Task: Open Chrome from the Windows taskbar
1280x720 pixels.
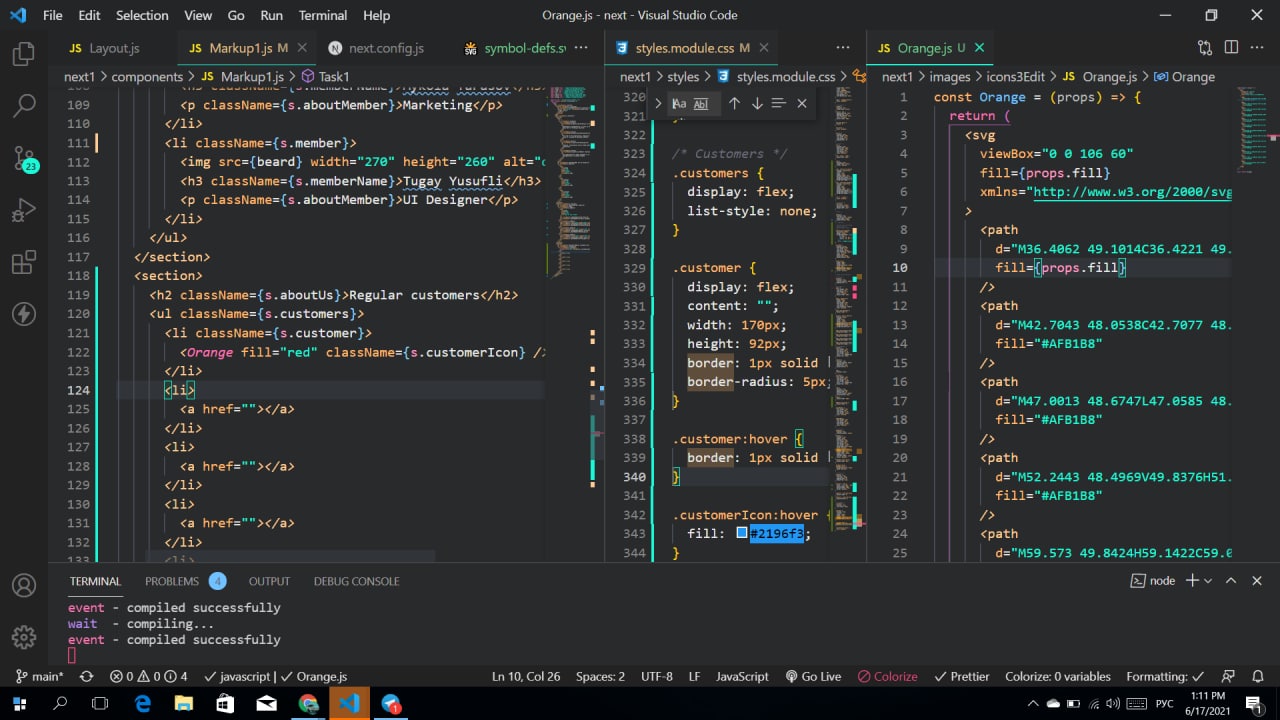Action: (308, 704)
